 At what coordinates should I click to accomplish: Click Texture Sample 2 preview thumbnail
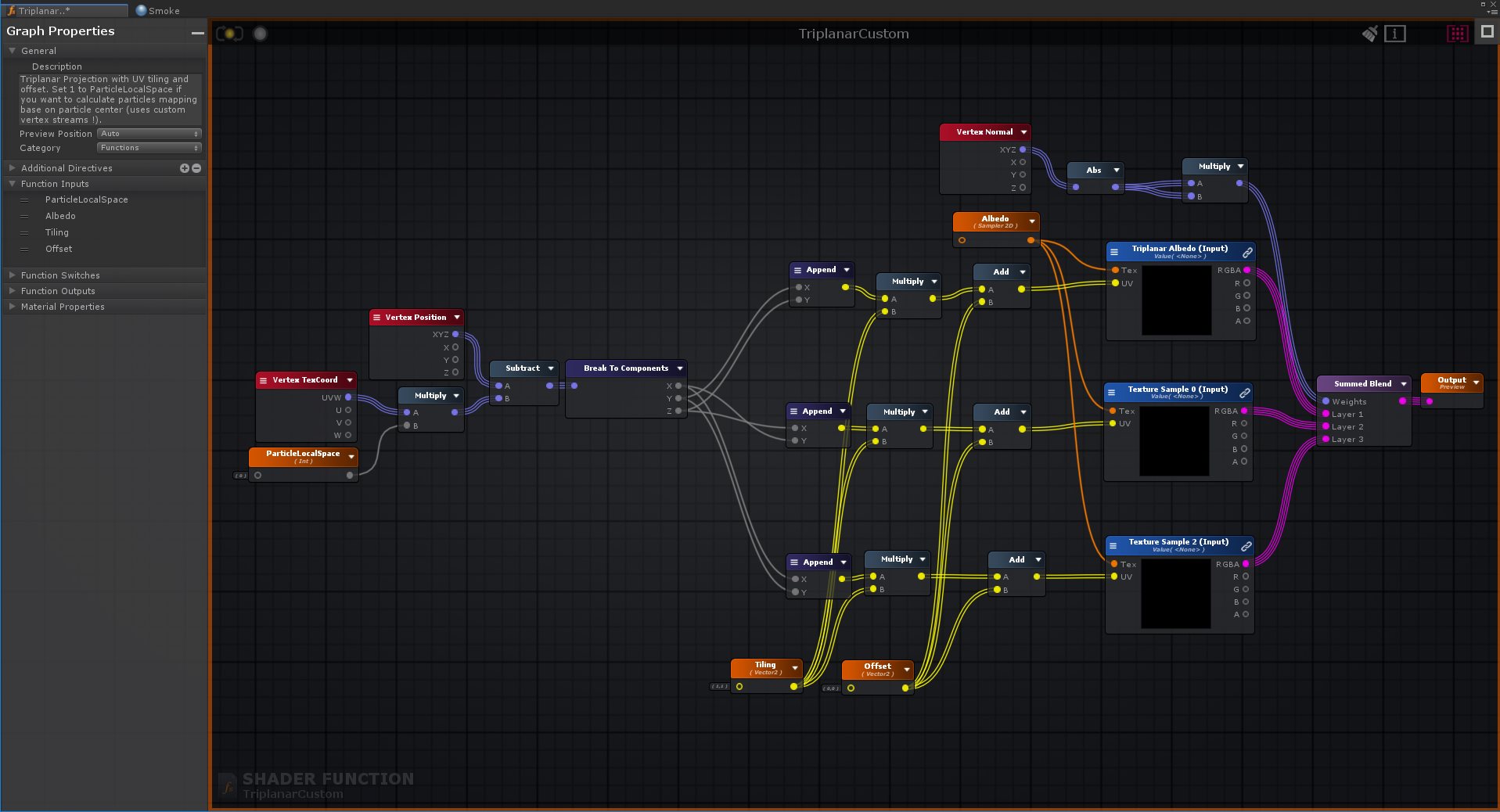(1176, 594)
